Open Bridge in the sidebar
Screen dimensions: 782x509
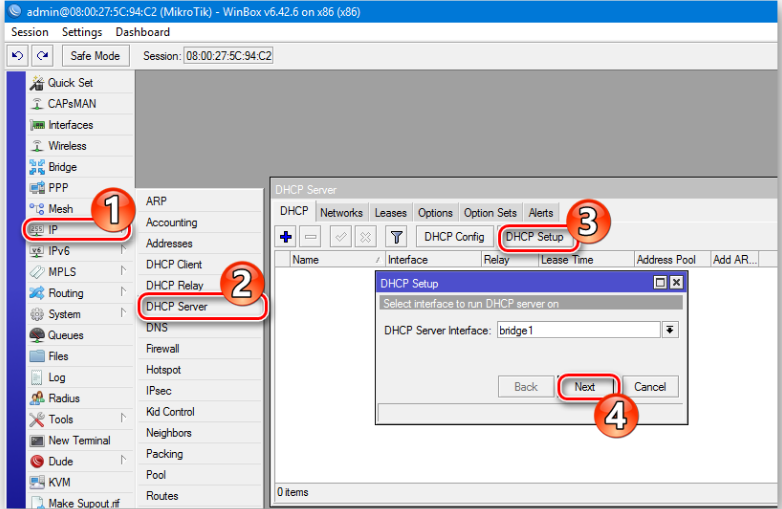(x=80, y=167)
